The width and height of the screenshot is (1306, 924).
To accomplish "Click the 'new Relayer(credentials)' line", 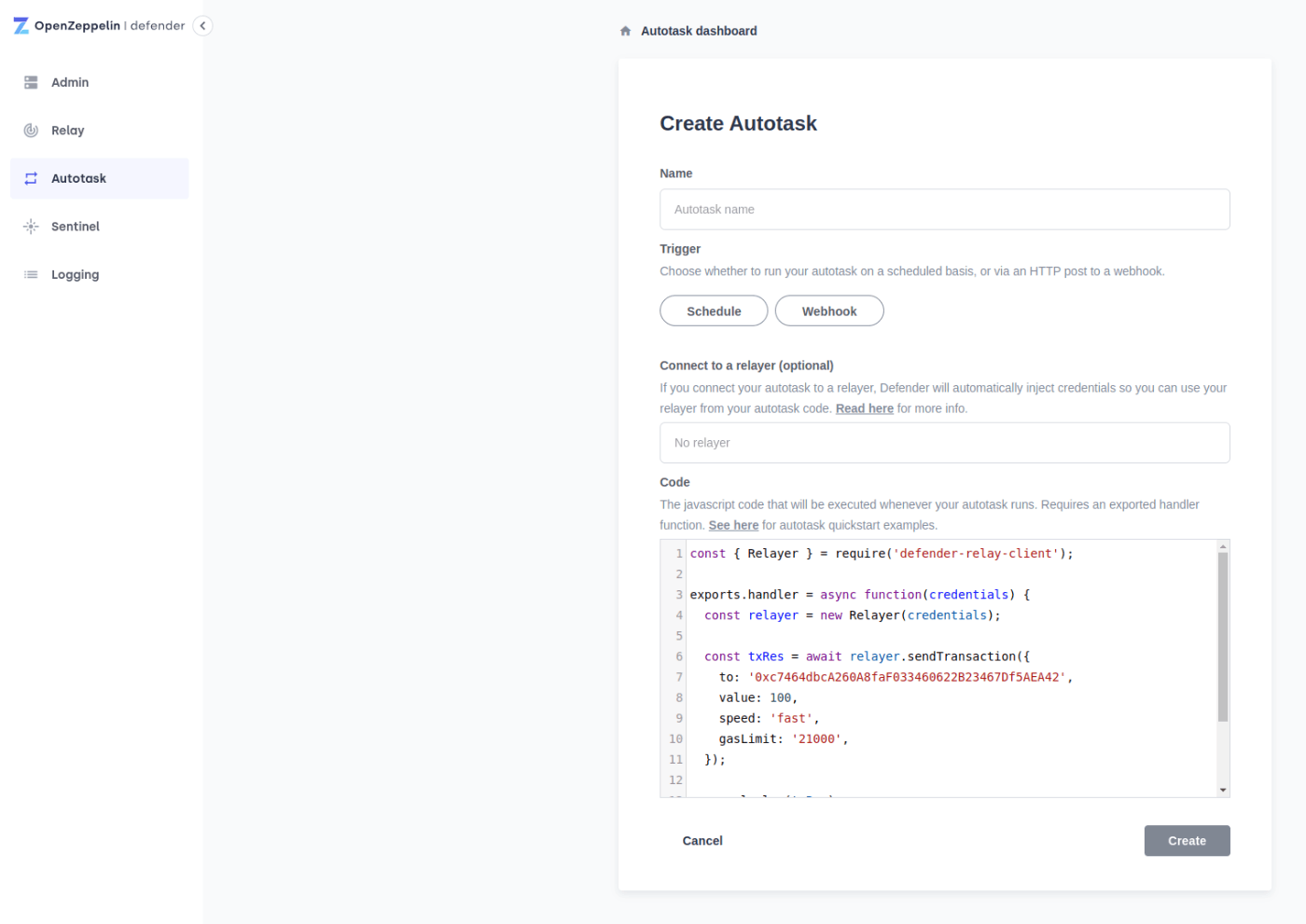I will [852, 615].
